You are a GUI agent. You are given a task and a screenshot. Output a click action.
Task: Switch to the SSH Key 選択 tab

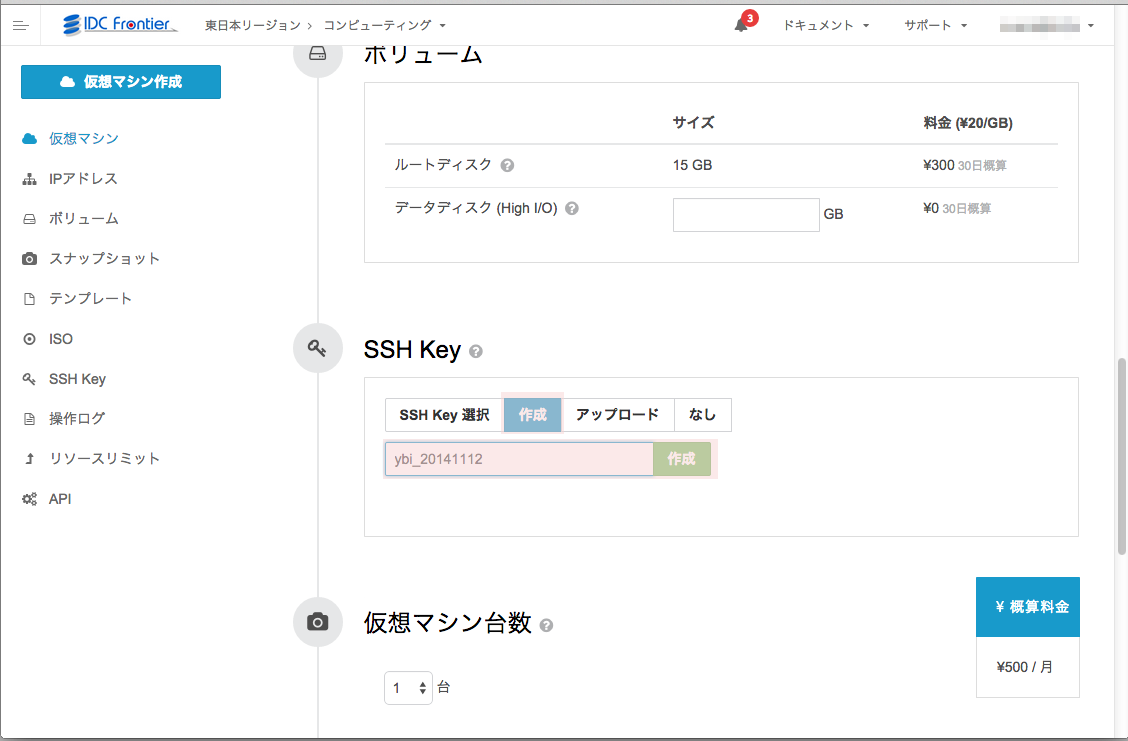(443, 414)
